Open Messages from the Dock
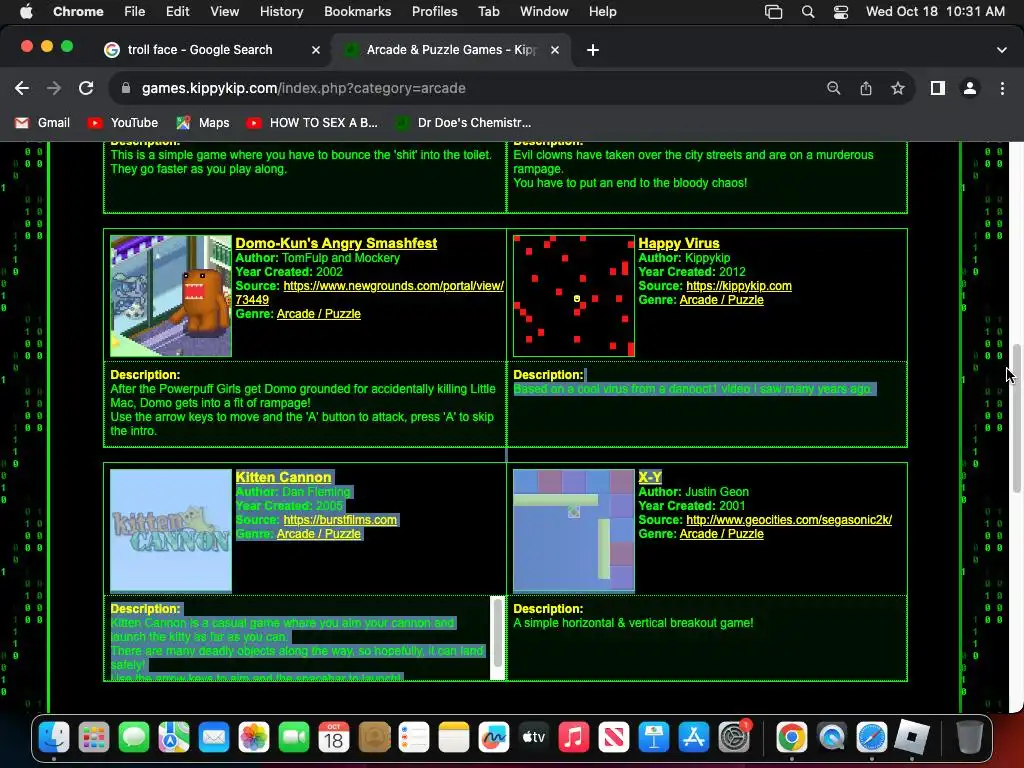 [134, 738]
